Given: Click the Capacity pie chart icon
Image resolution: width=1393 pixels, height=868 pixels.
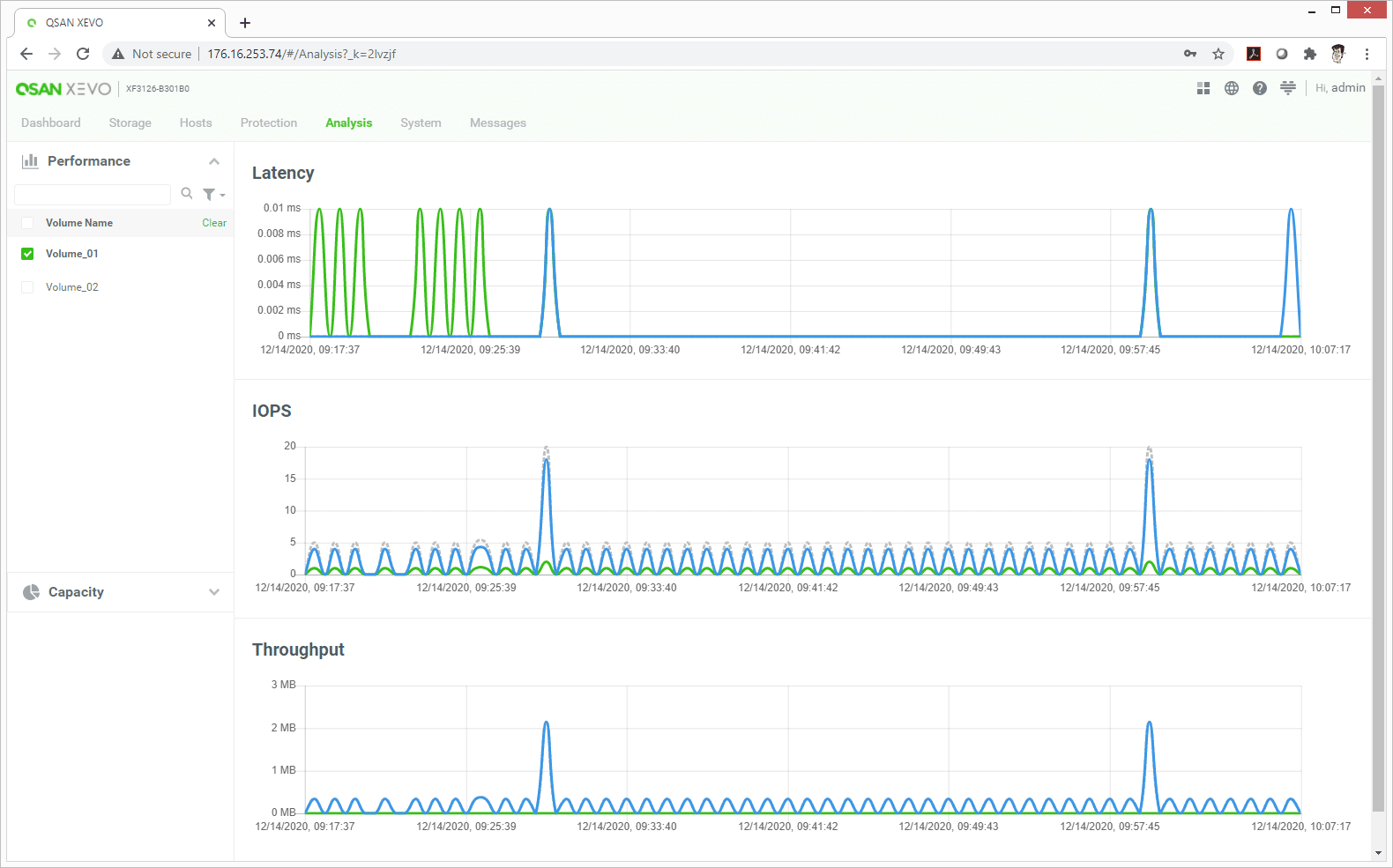Looking at the screenshot, I should (x=31, y=592).
